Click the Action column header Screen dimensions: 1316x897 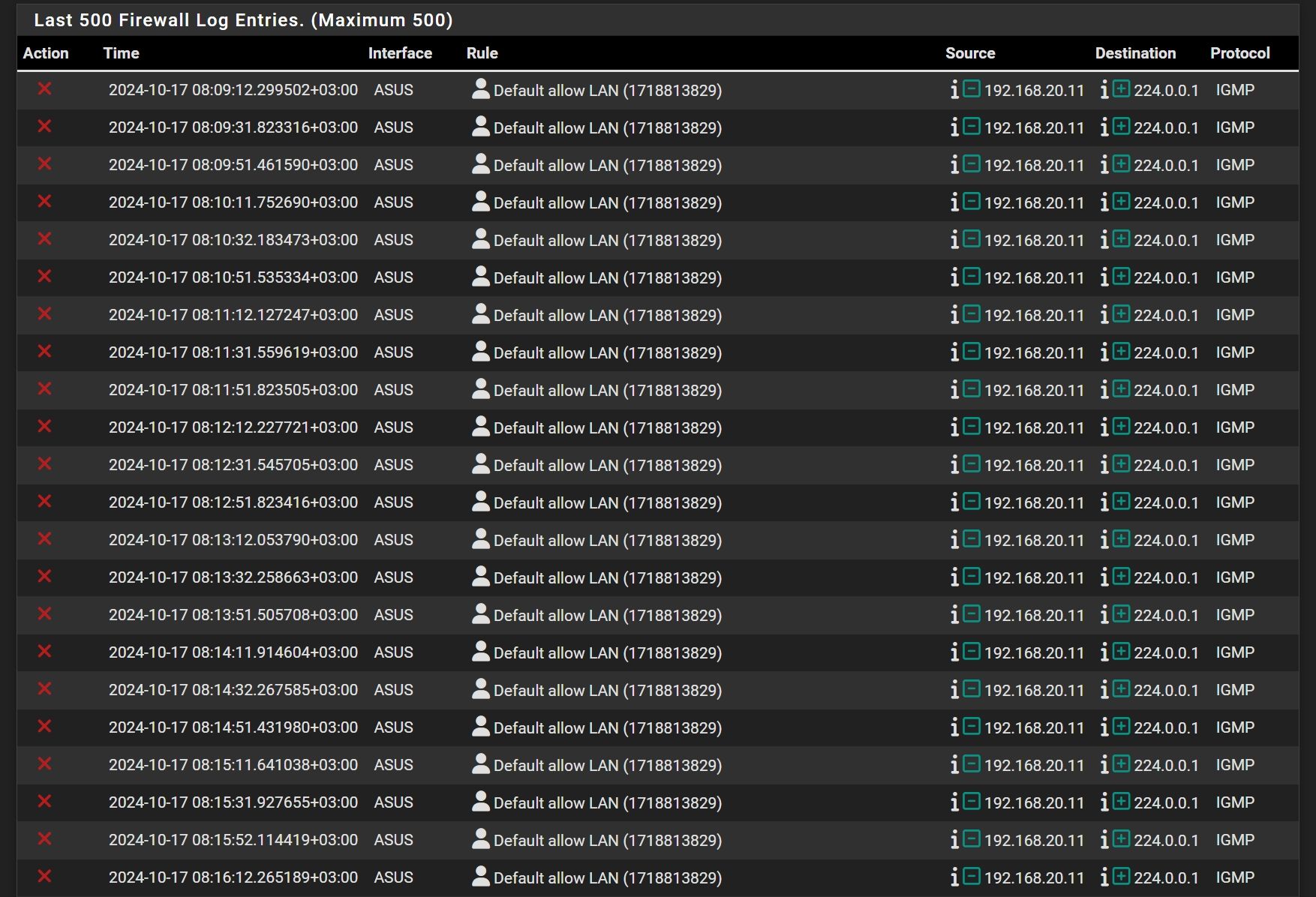point(46,53)
